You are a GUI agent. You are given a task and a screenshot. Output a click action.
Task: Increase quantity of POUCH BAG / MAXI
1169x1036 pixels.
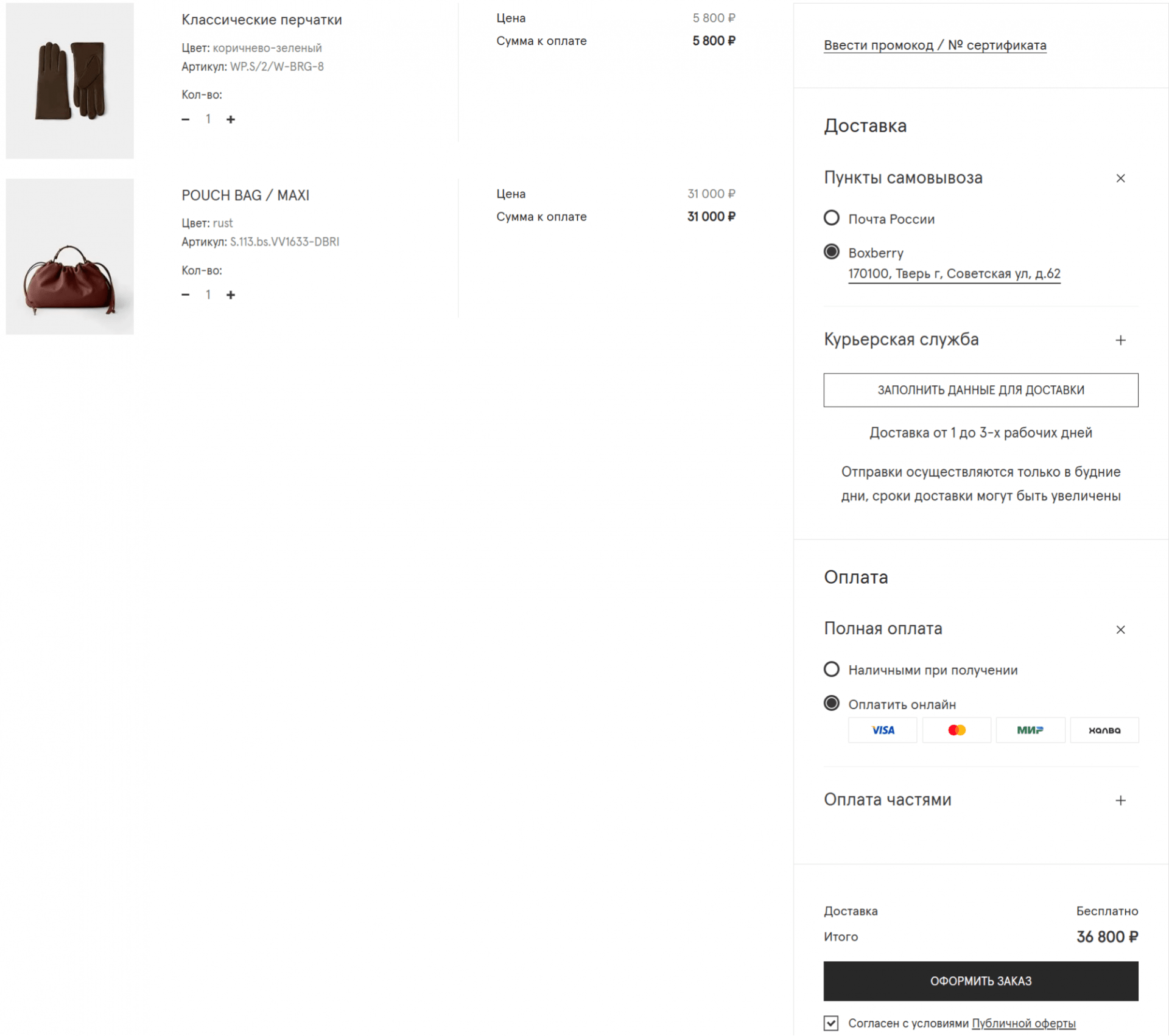[x=231, y=295]
